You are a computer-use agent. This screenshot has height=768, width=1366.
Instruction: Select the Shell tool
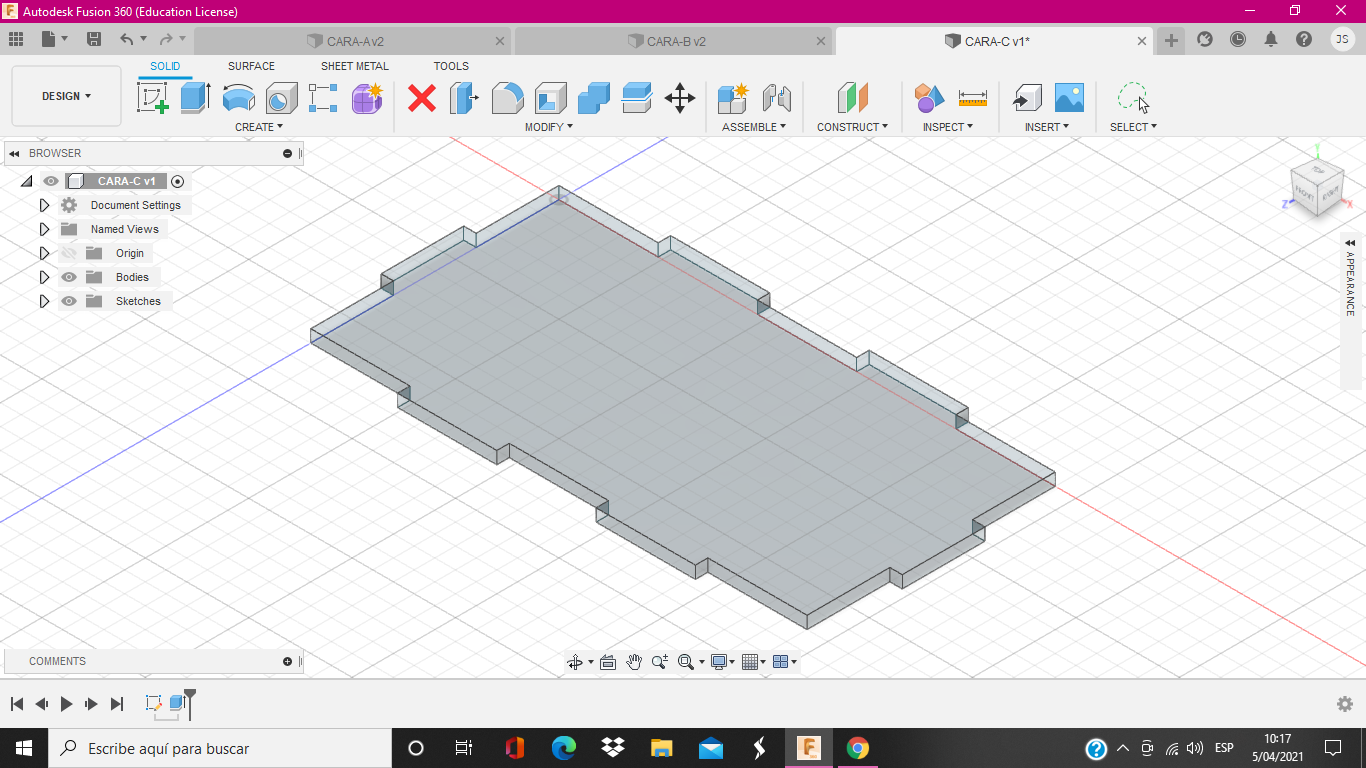point(551,98)
